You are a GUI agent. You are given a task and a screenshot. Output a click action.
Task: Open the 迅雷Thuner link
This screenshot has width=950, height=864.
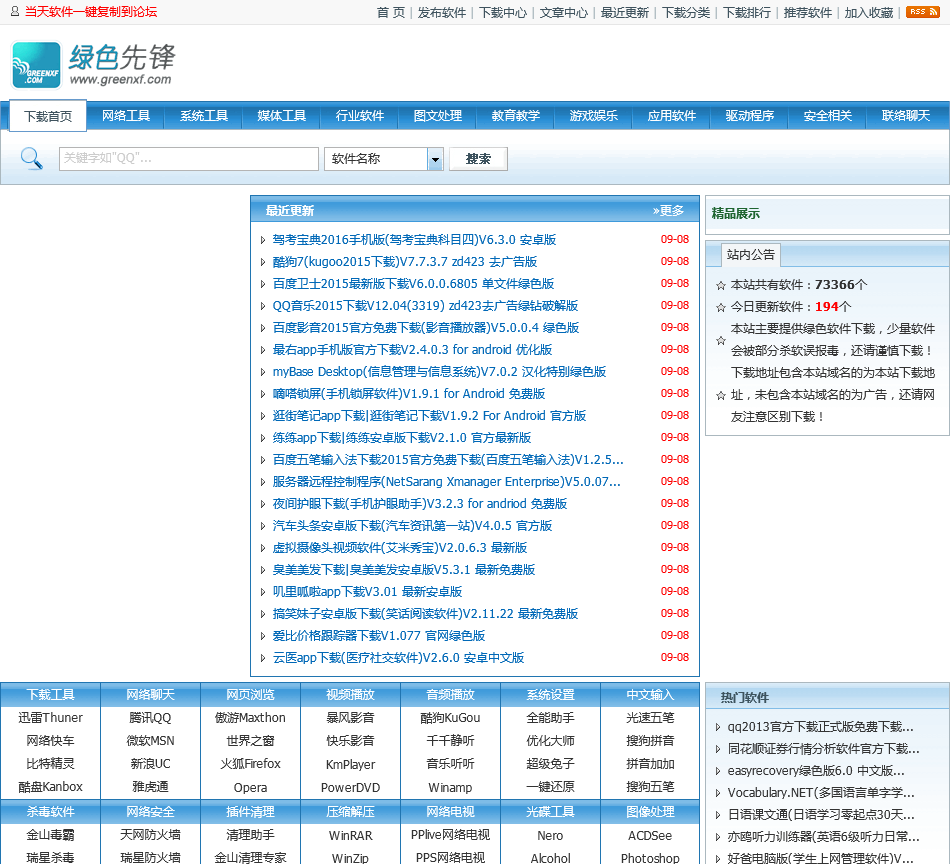[50, 717]
